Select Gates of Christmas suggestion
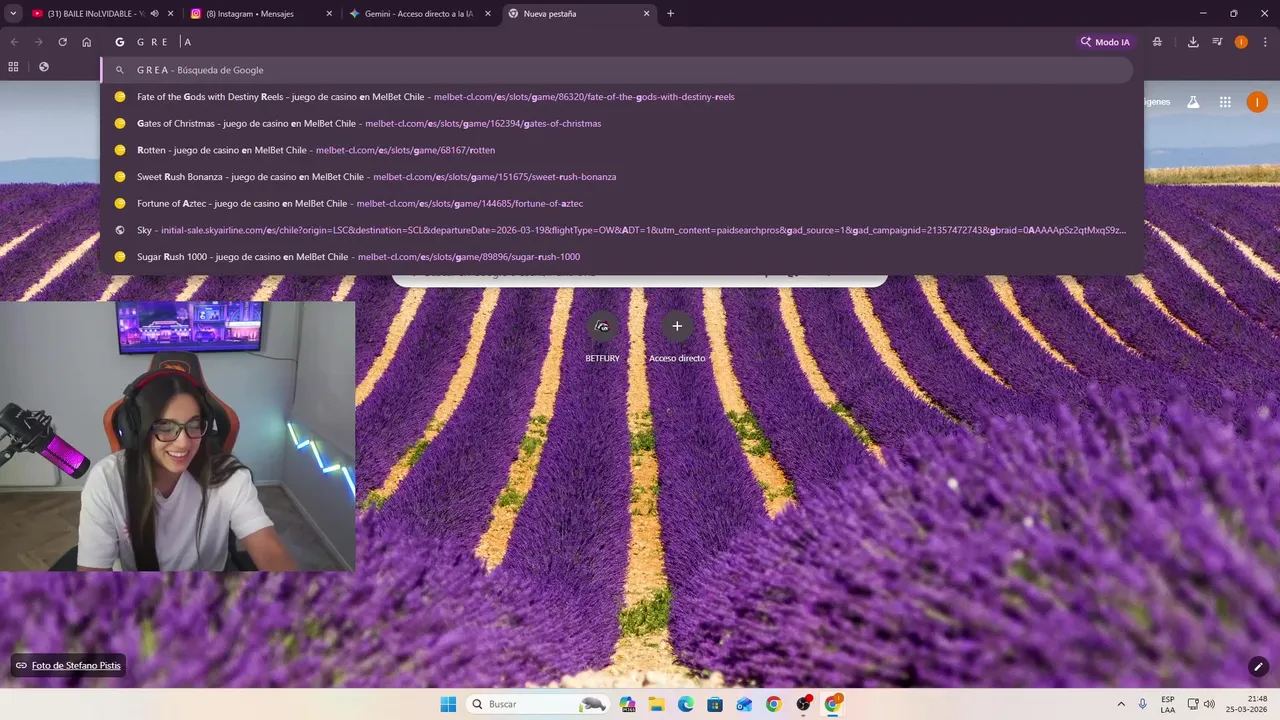Screen dimensions: 1280x720 click(618, 123)
